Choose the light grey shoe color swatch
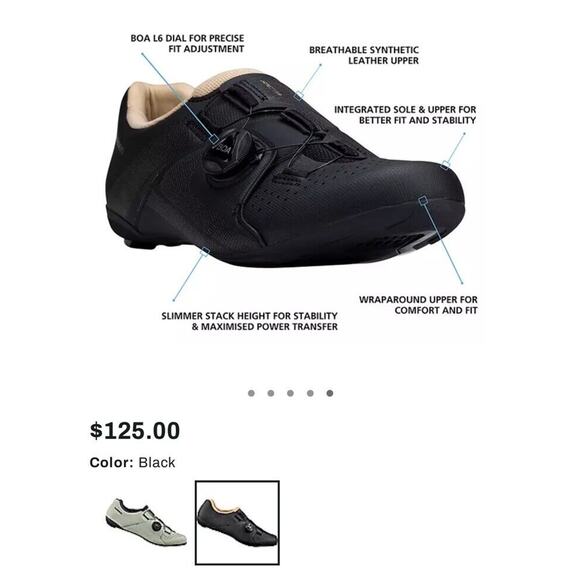 [x=146, y=522]
